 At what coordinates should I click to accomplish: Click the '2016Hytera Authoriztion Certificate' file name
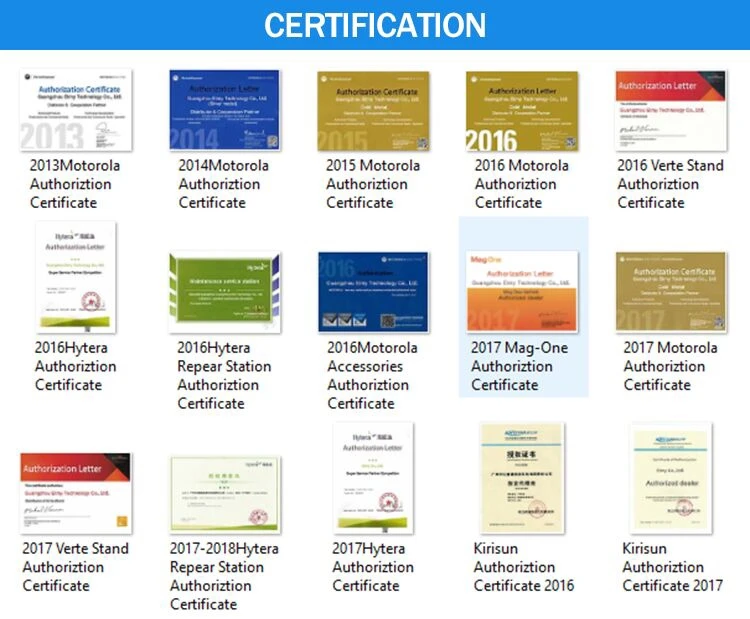[x=75, y=366]
